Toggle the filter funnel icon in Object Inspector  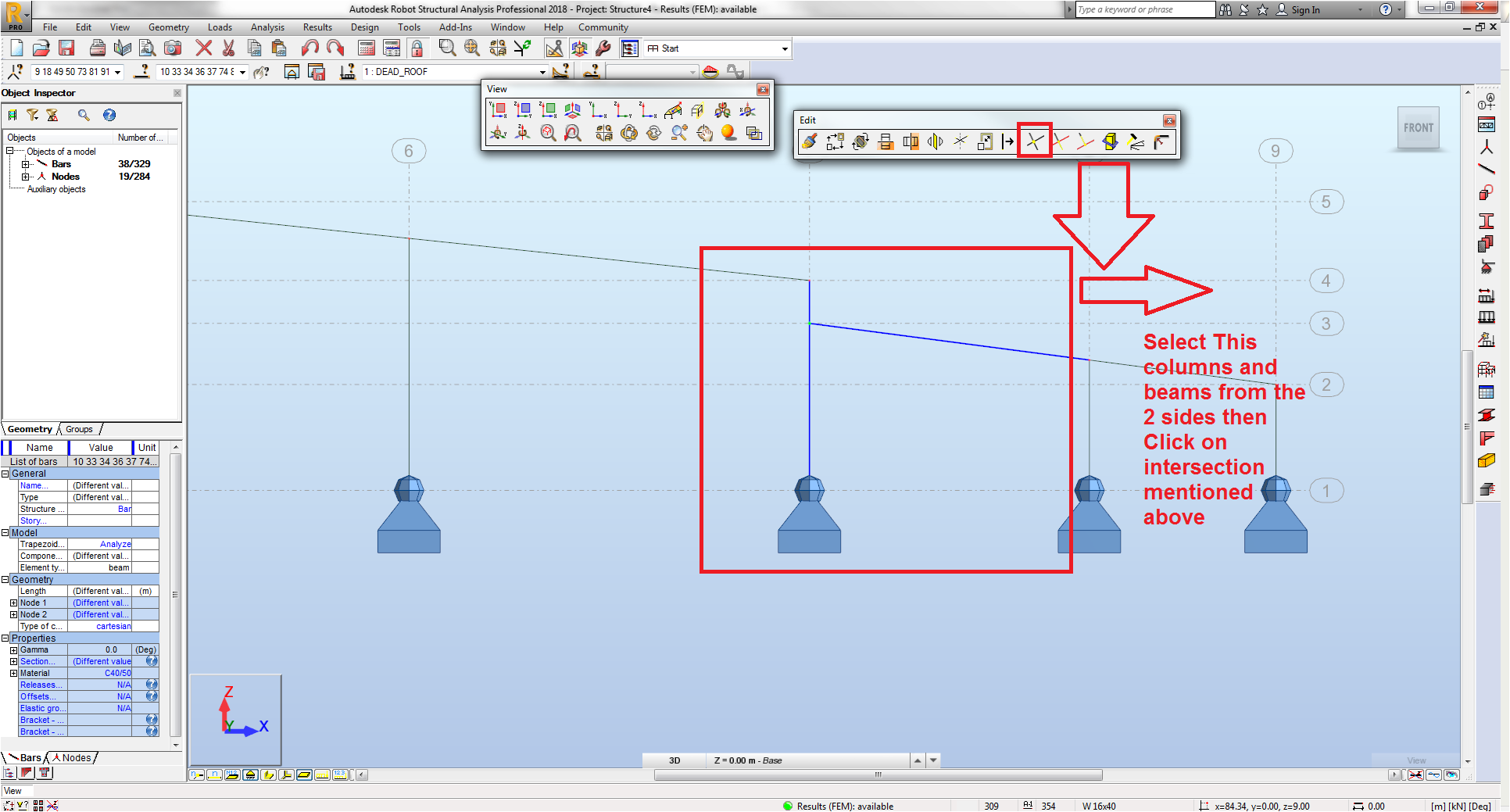[x=33, y=115]
